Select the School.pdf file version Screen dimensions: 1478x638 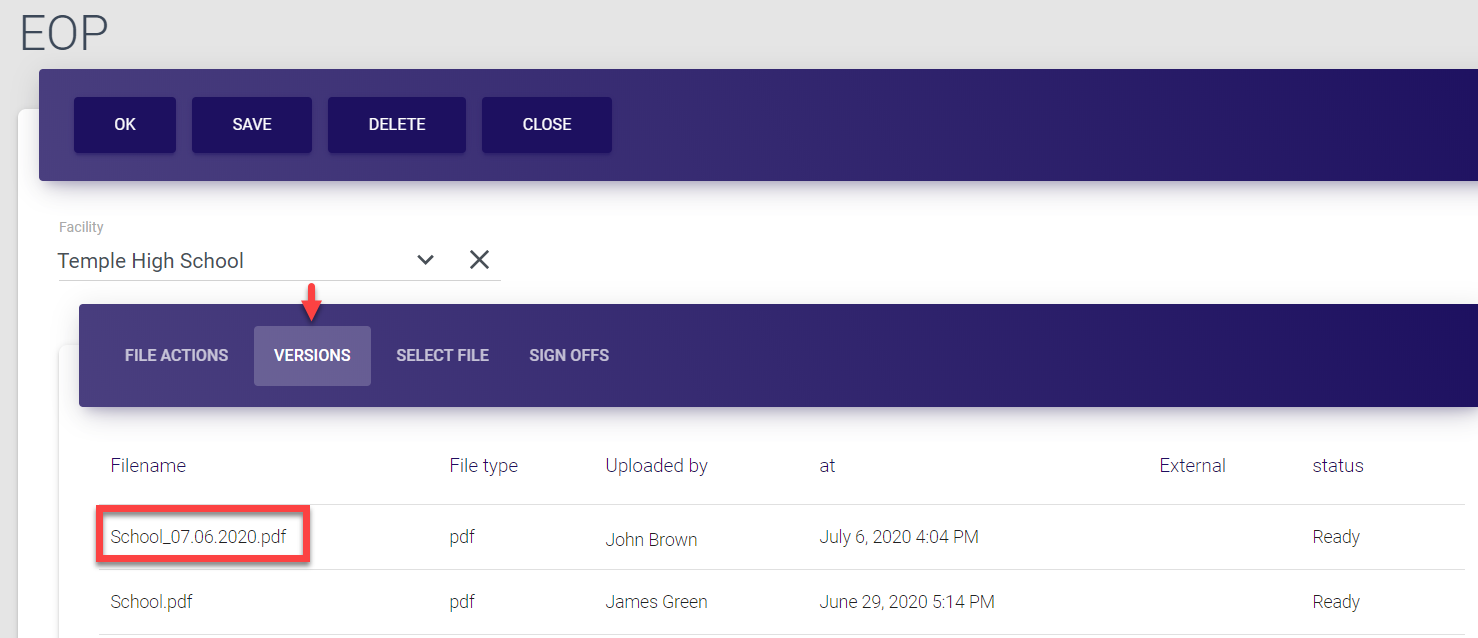(151, 602)
